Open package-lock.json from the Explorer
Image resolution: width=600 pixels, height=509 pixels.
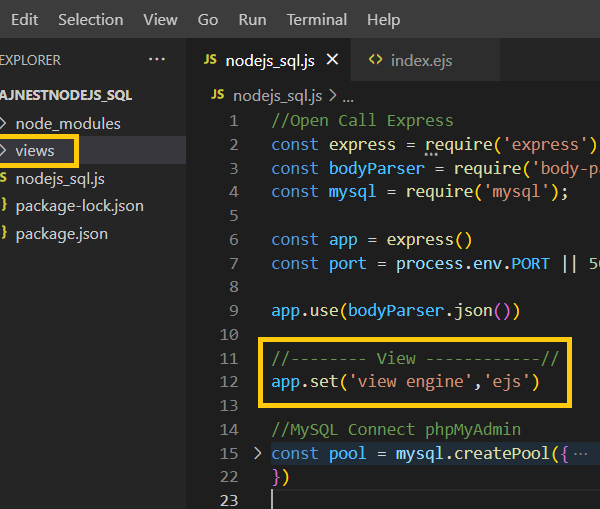pos(79,205)
